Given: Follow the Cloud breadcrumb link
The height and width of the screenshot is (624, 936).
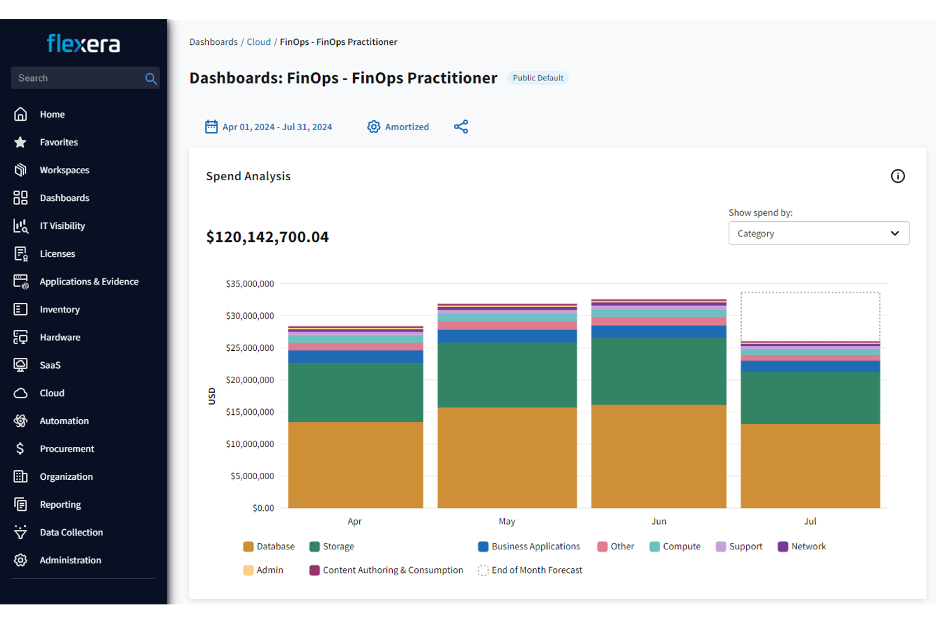Looking at the screenshot, I should (258, 42).
